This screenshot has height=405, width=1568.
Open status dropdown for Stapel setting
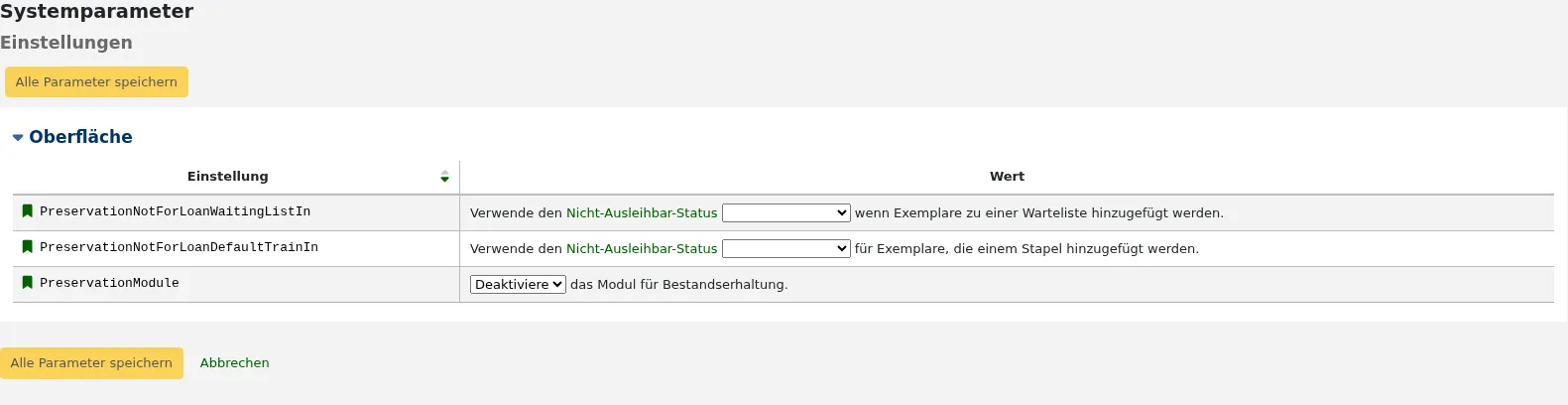(x=785, y=249)
